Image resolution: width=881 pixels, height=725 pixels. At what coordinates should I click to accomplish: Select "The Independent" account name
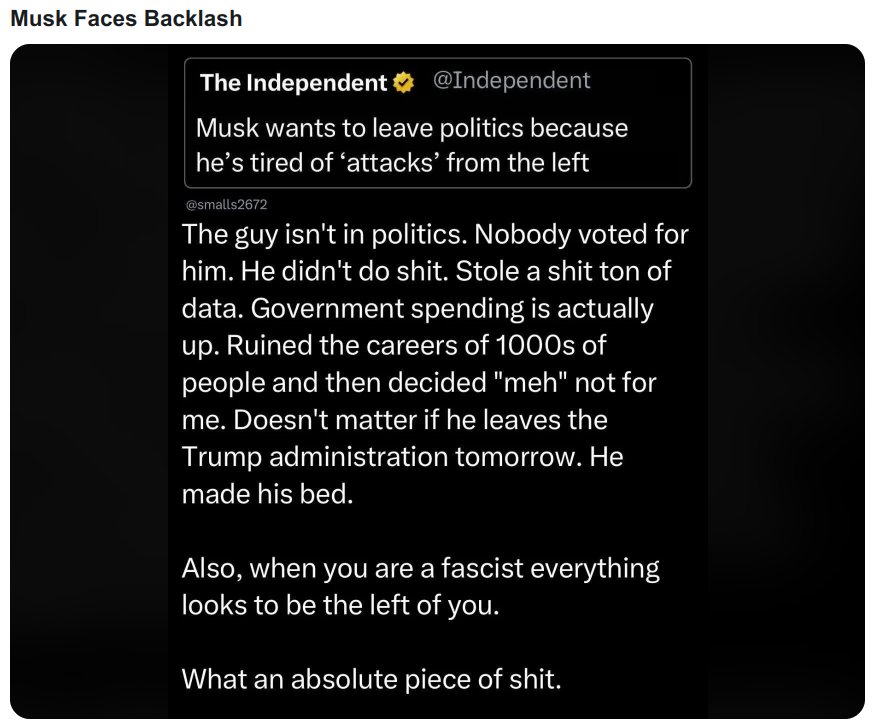pos(293,83)
